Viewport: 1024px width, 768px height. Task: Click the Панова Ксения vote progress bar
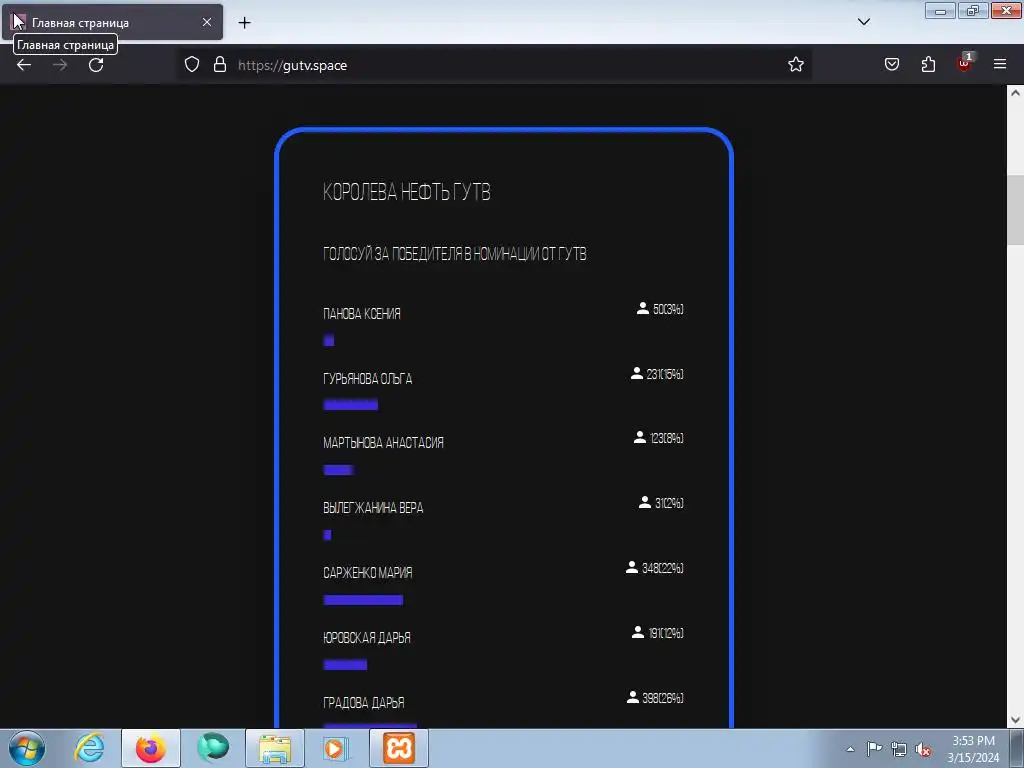coord(328,340)
